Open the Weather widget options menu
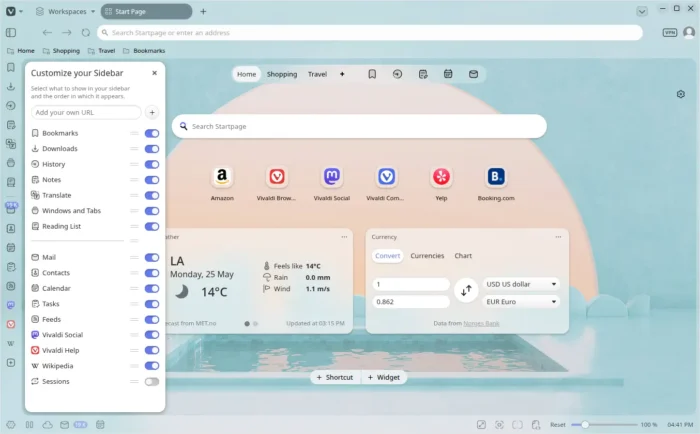Viewport: 700px width, 434px height. point(344,237)
